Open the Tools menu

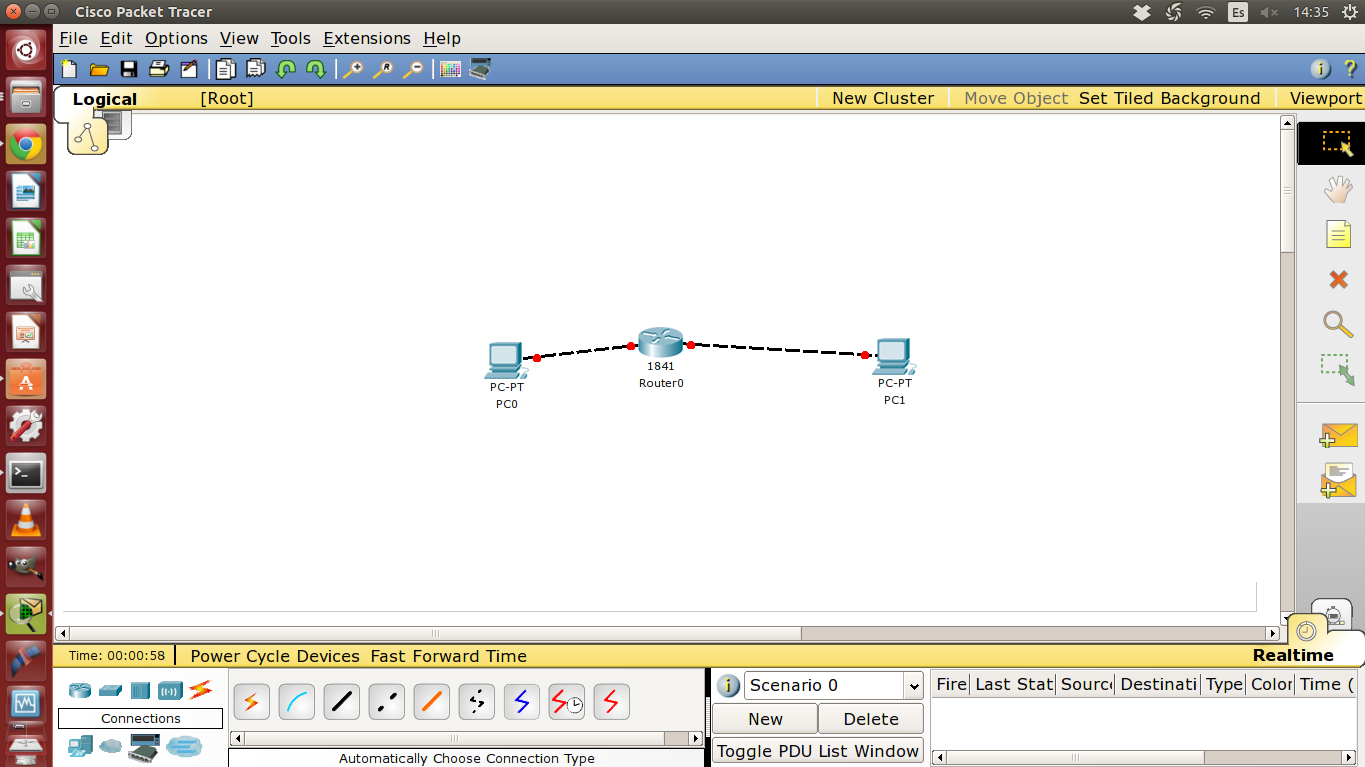(290, 38)
